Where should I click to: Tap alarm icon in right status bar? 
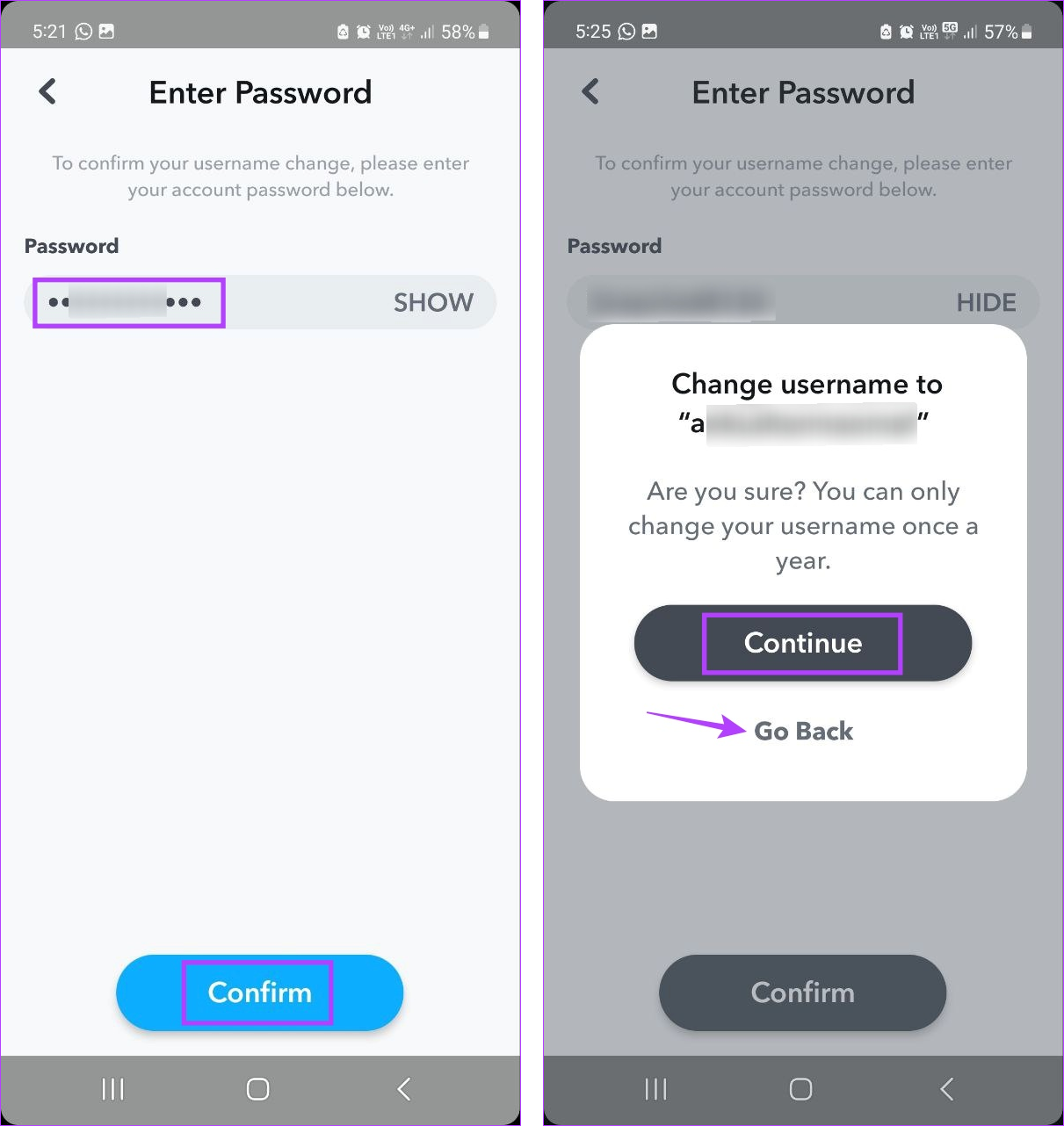tap(907, 32)
